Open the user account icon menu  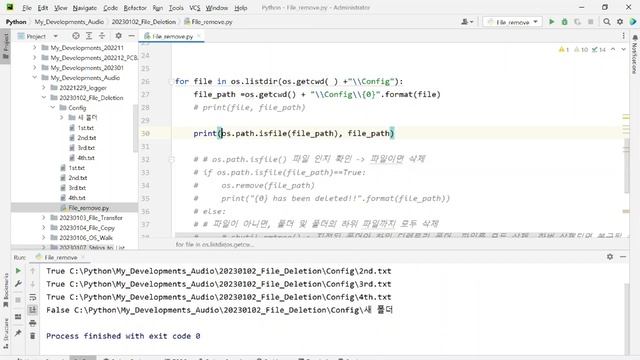pyautogui.click(x=467, y=22)
